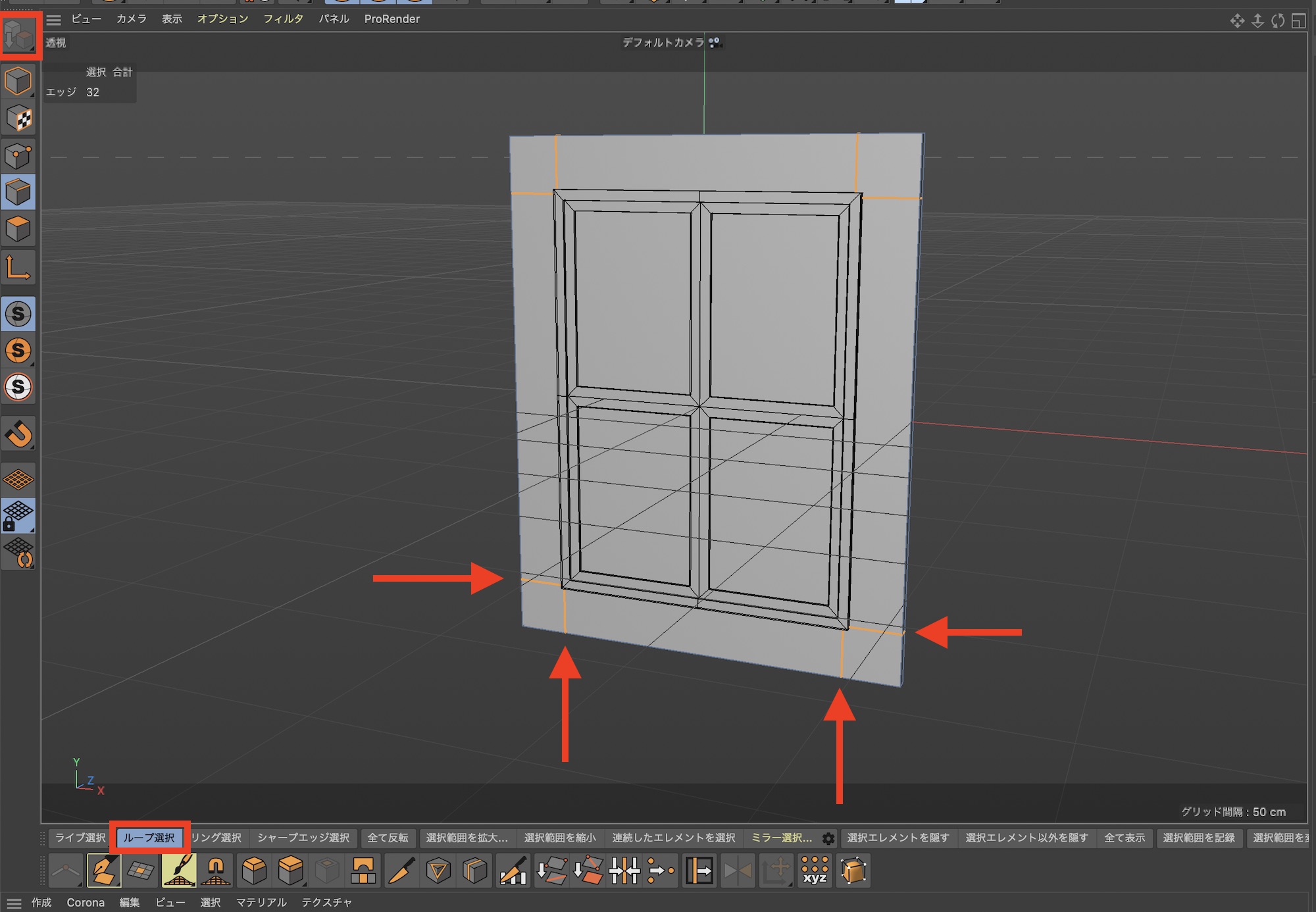Click the リング選択 button
This screenshot has width=1316, height=912.
click(217, 838)
